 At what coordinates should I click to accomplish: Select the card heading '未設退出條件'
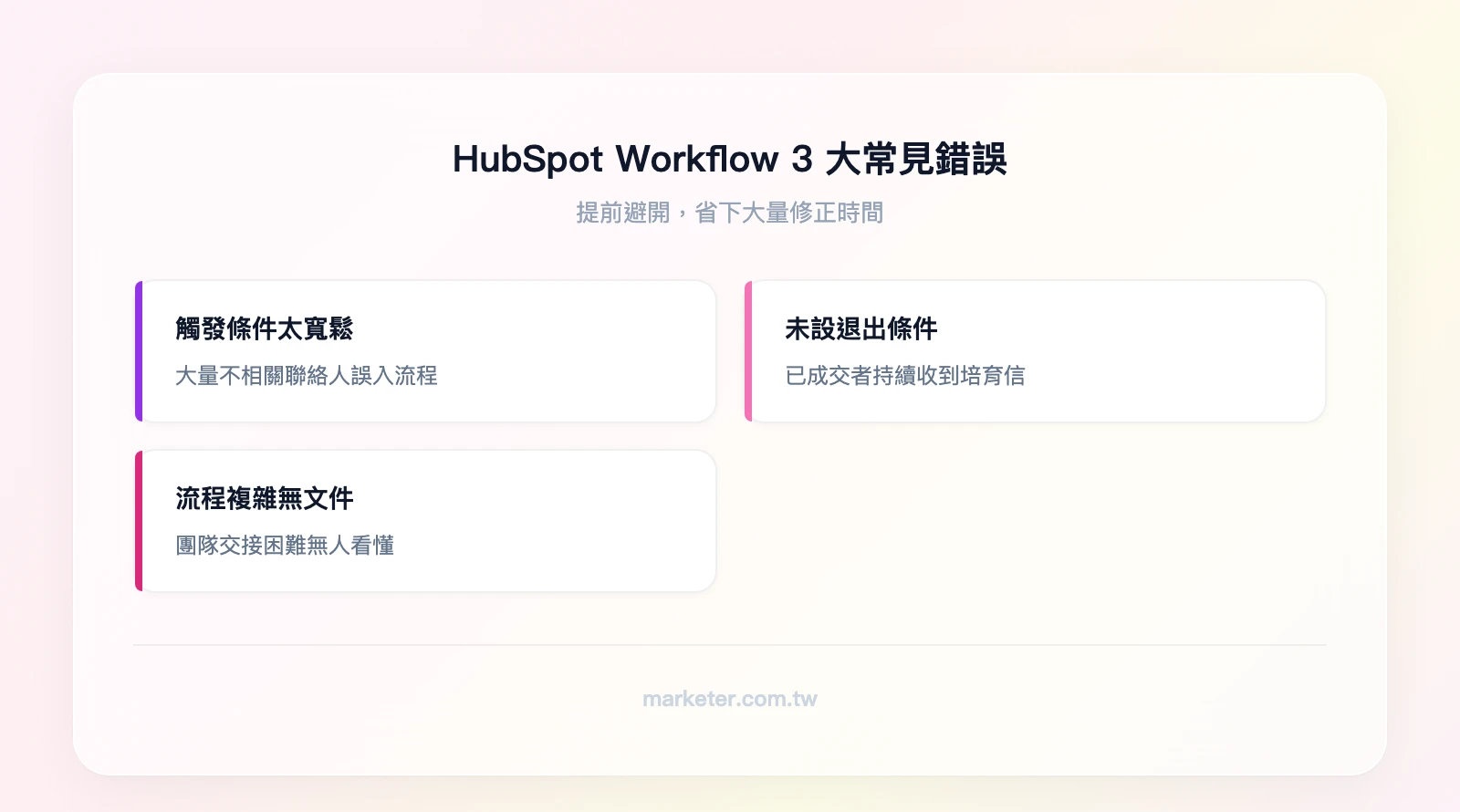(x=861, y=328)
